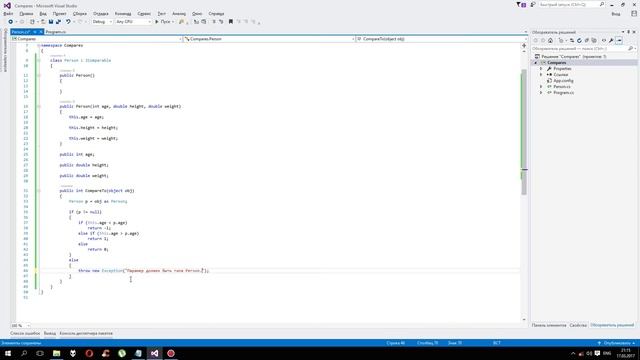Expand the Program.cs node in Solution Explorer
Image resolution: width=640 pixels, height=360 pixels.
pyautogui.click(x=541, y=93)
